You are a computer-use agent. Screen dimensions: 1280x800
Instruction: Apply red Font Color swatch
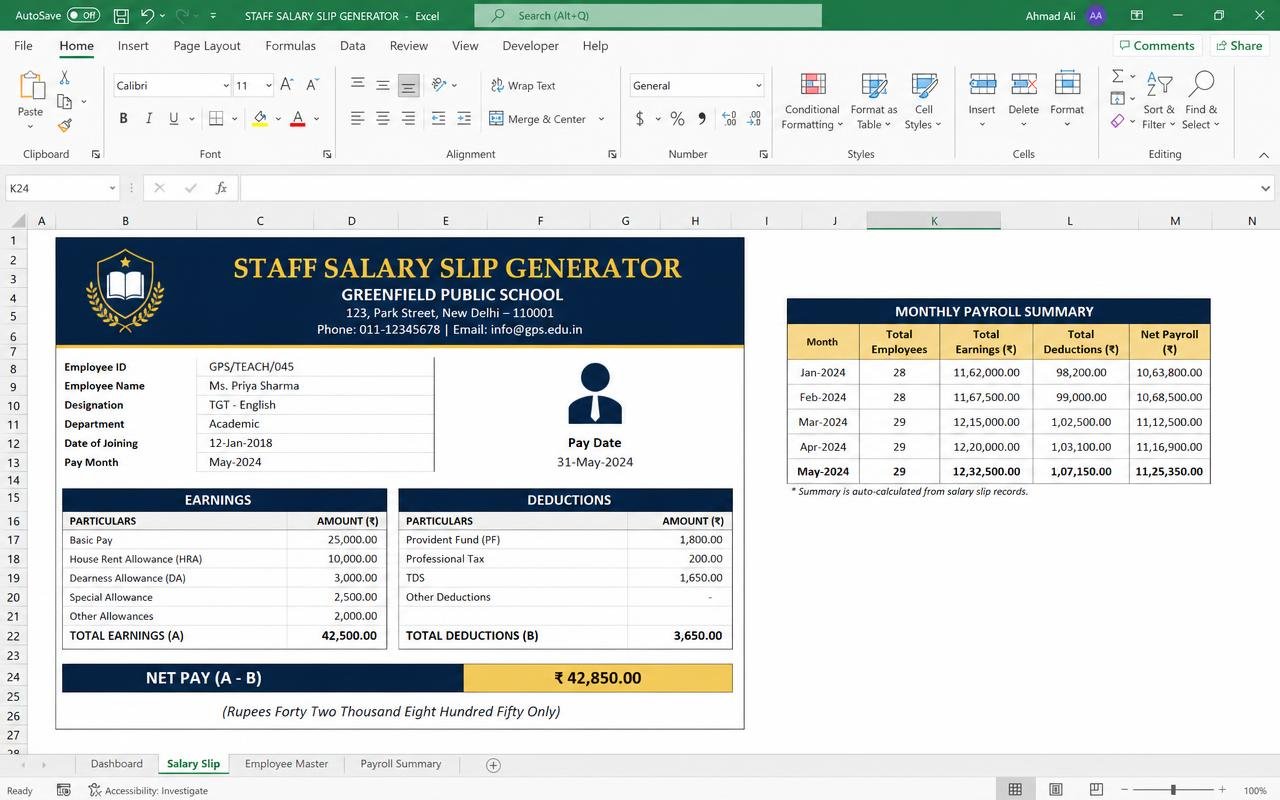click(x=297, y=118)
